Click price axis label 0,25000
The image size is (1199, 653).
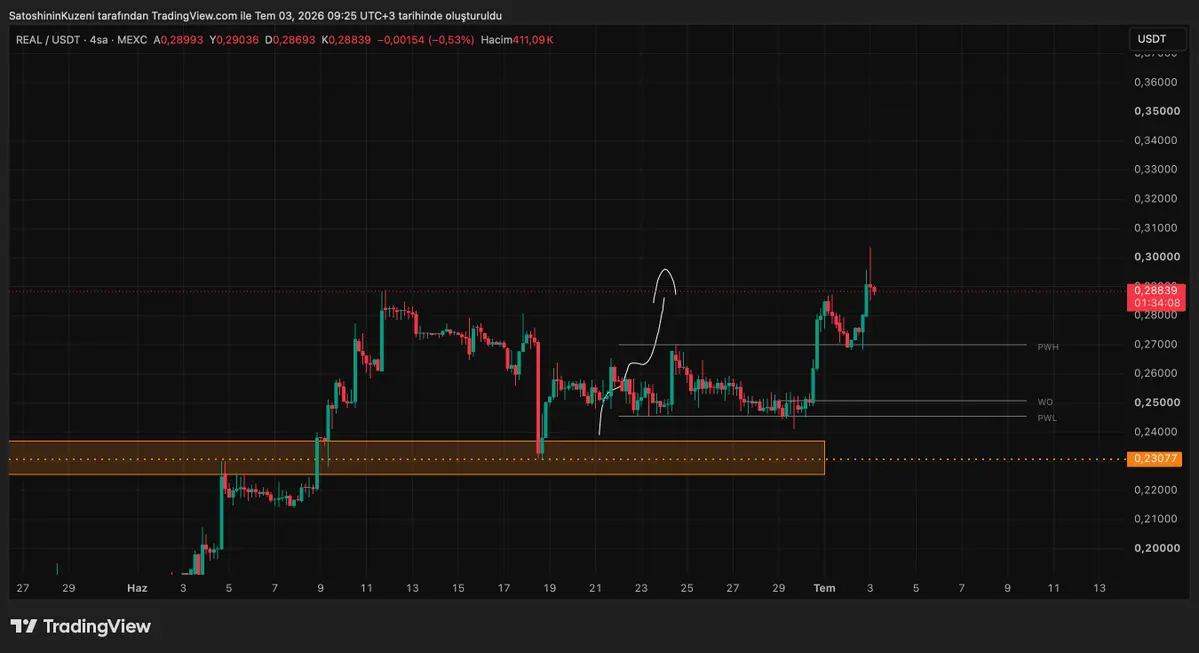click(x=1156, y=402)
